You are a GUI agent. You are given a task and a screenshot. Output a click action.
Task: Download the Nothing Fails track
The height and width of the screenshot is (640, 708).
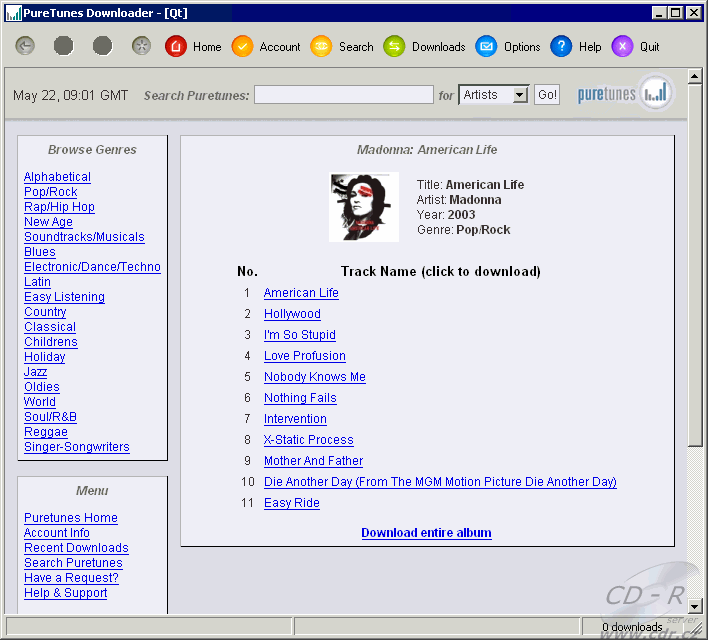(x=300, y=397)
